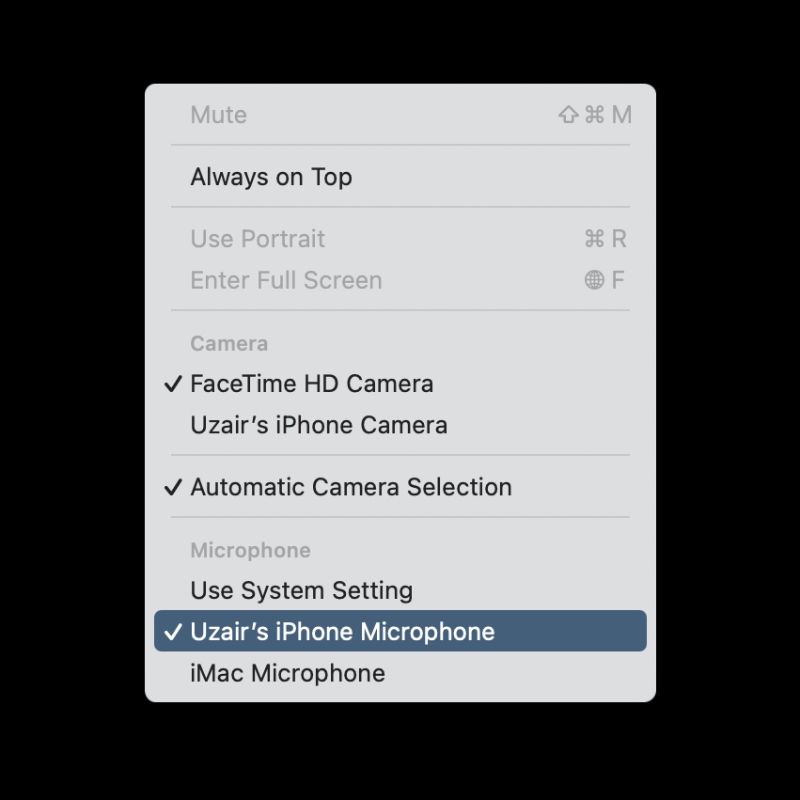Viewport: 800px width, 800px height.
Task: Click the Shift arrow icon in the Mute shortcut
Action: 568,115
